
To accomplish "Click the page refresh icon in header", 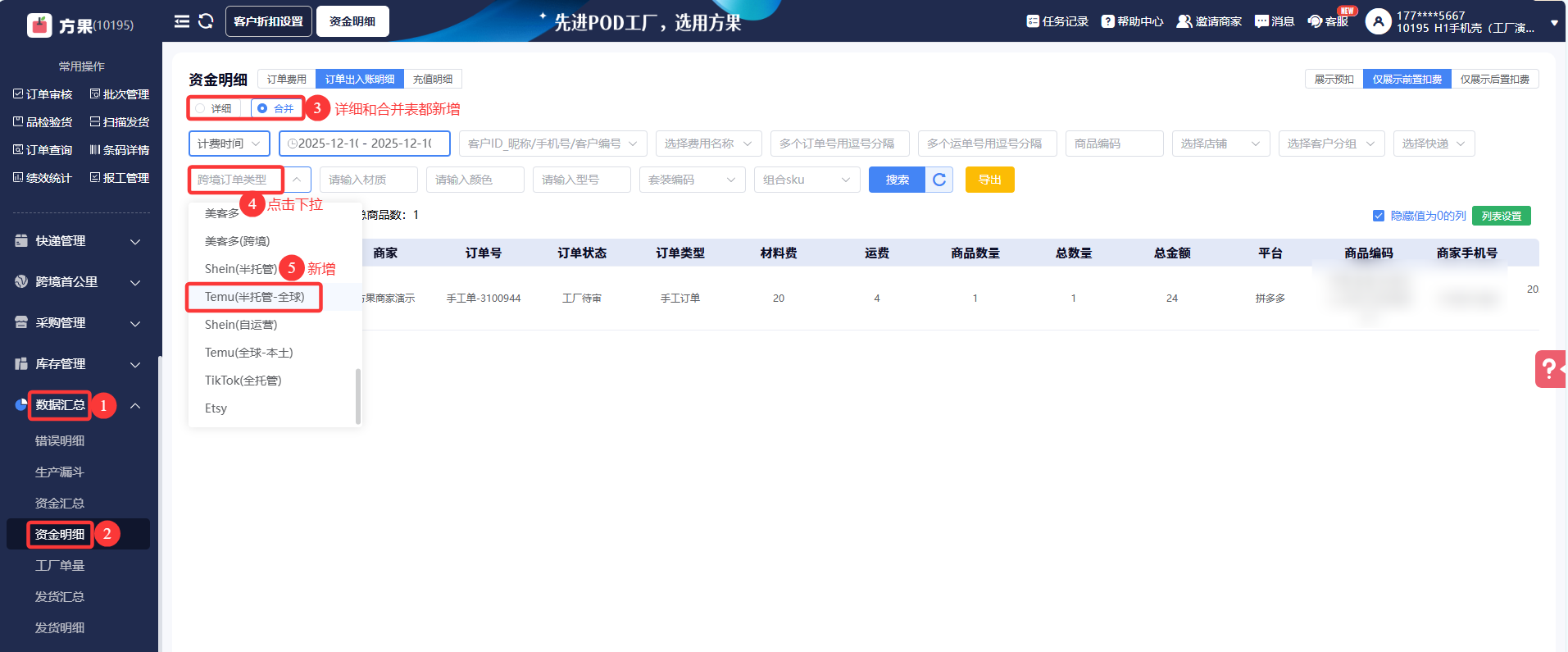I will pyautogui.click(x=206, y=21).
